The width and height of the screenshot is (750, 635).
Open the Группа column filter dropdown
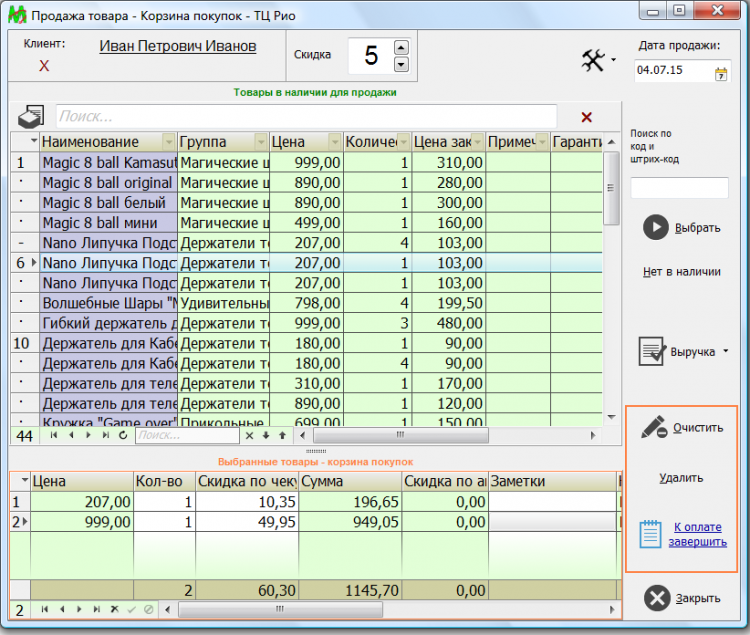[x=262, y=142]
